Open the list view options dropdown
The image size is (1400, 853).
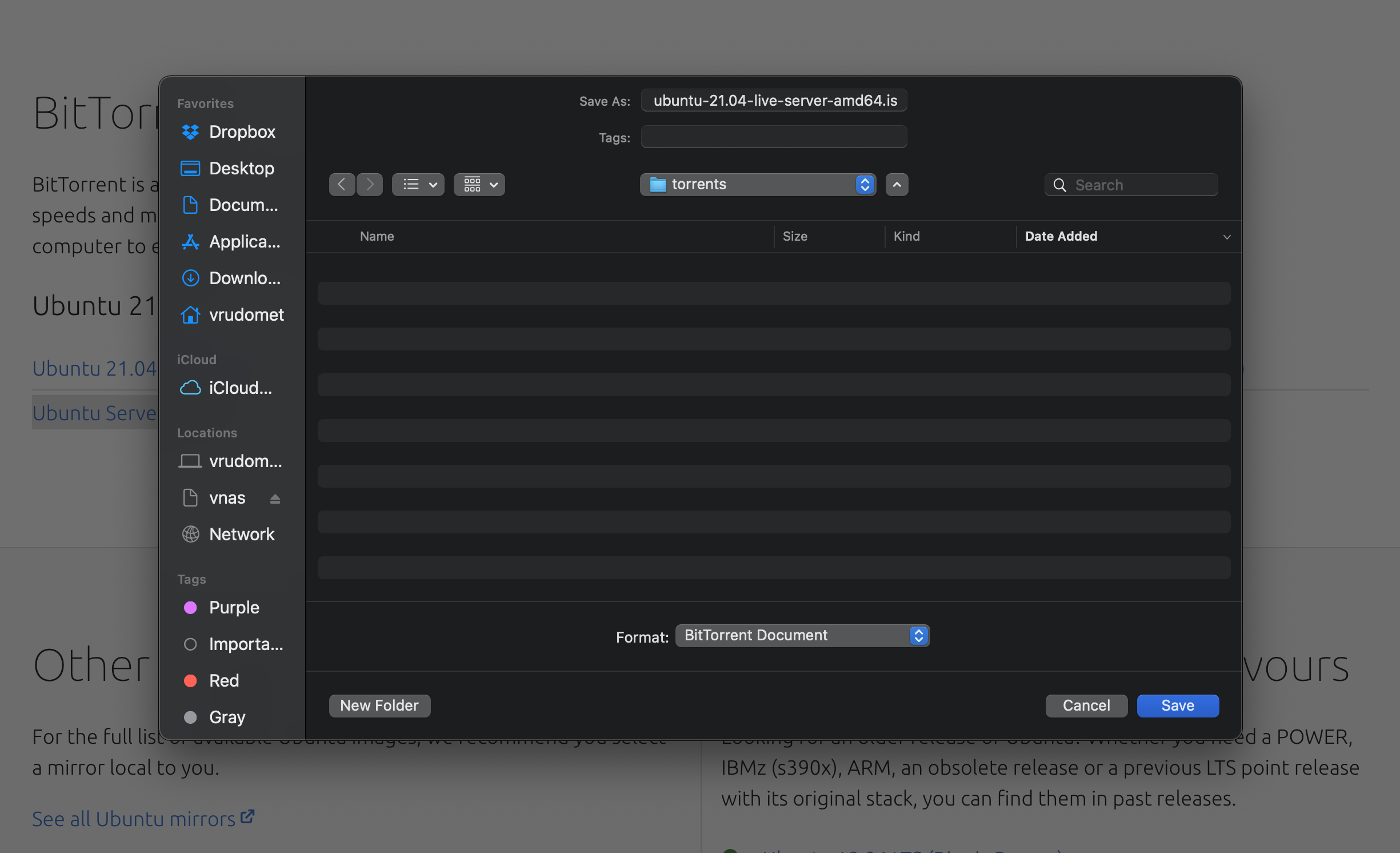418,185
